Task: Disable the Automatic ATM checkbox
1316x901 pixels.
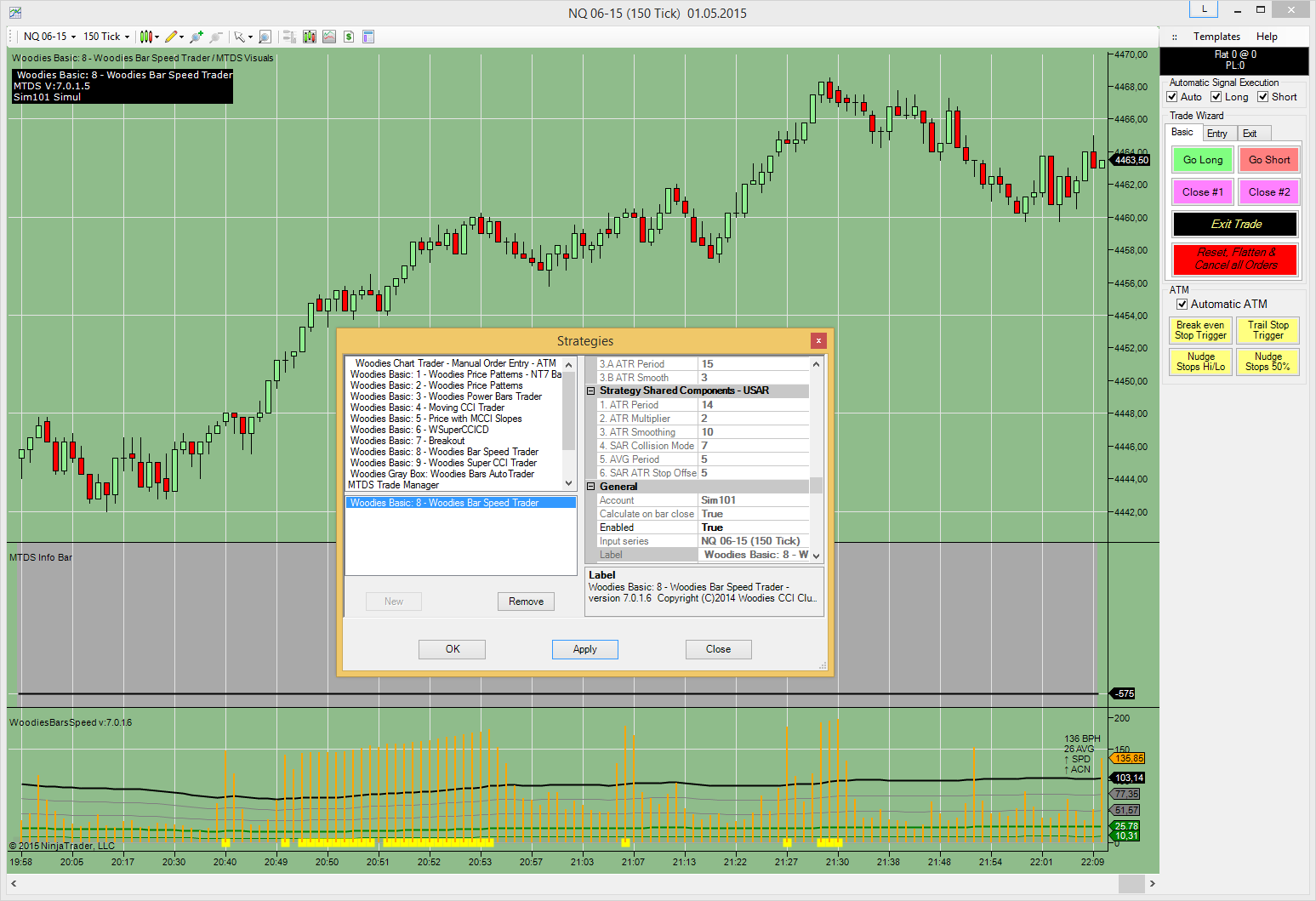Action: [1182, 305]
